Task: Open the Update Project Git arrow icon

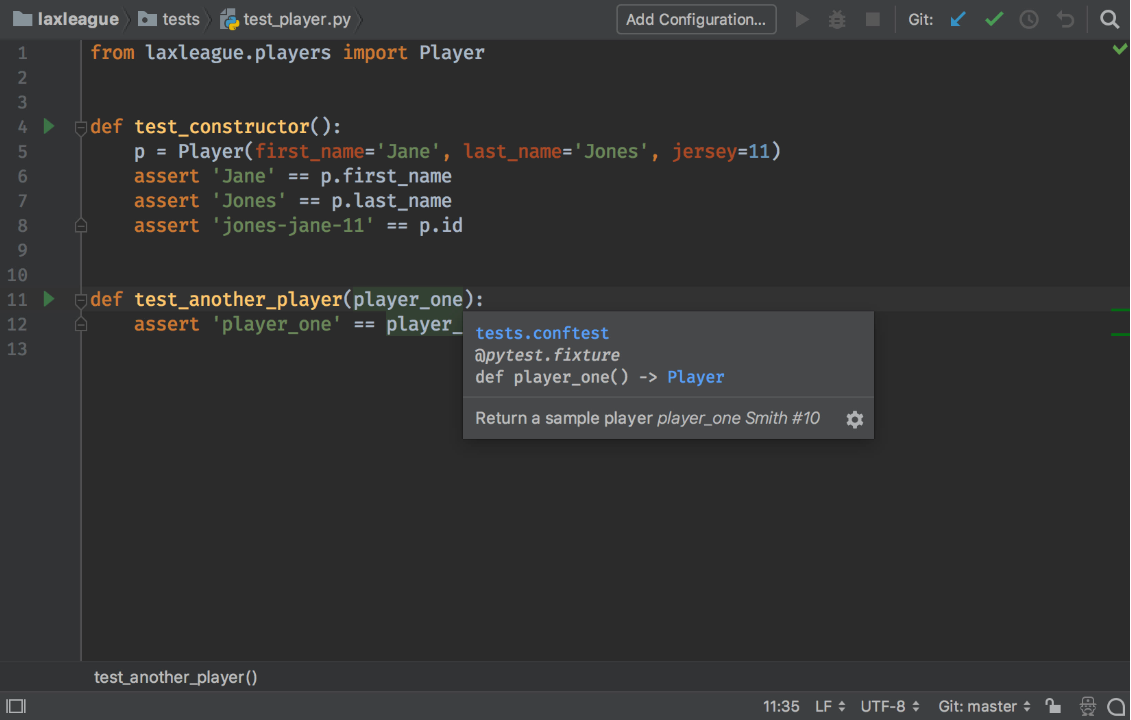Action: (958, 19)
